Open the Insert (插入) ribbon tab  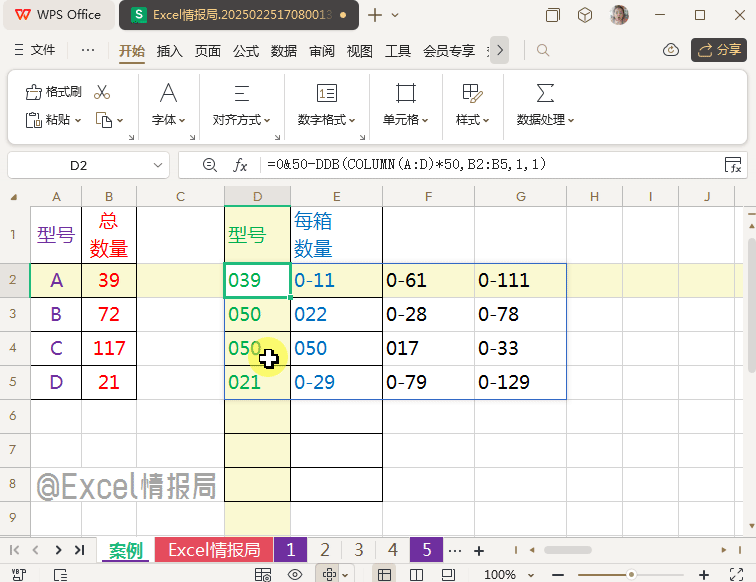click(x=170, y=51)
